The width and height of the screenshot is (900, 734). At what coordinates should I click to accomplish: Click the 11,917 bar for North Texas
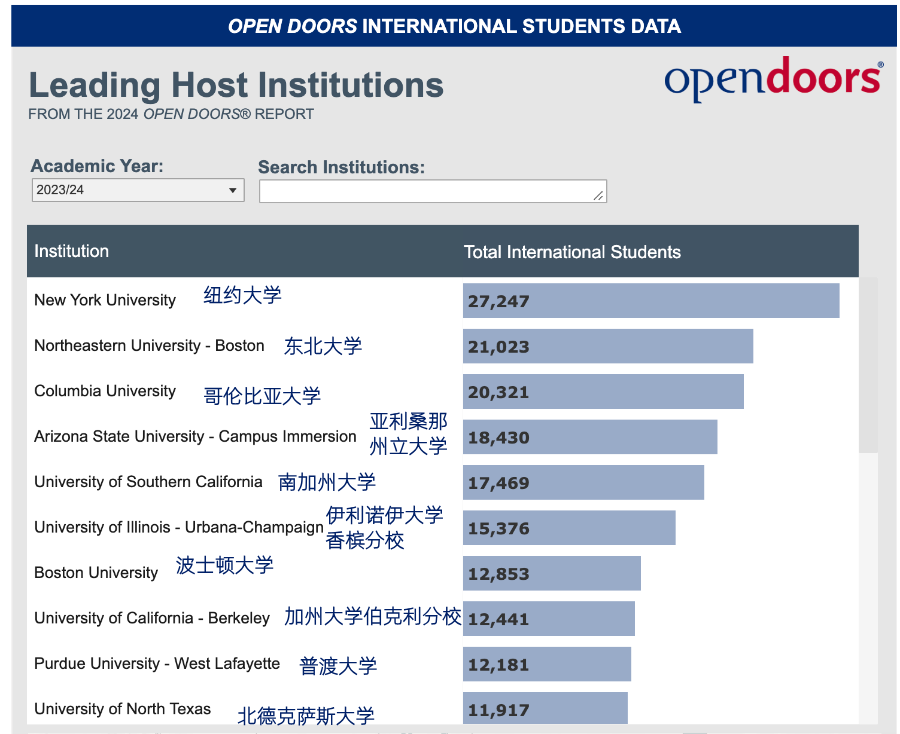[x=545, y=708]
